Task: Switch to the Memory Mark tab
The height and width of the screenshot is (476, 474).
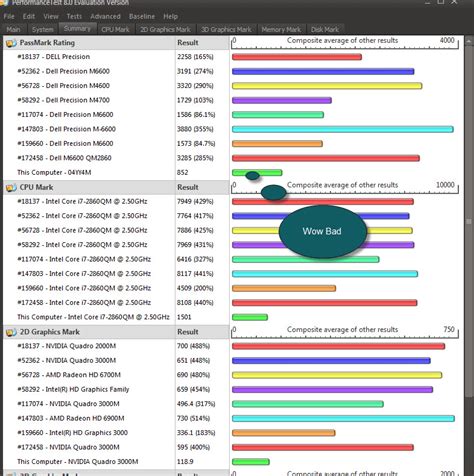Action: (281, 29)
